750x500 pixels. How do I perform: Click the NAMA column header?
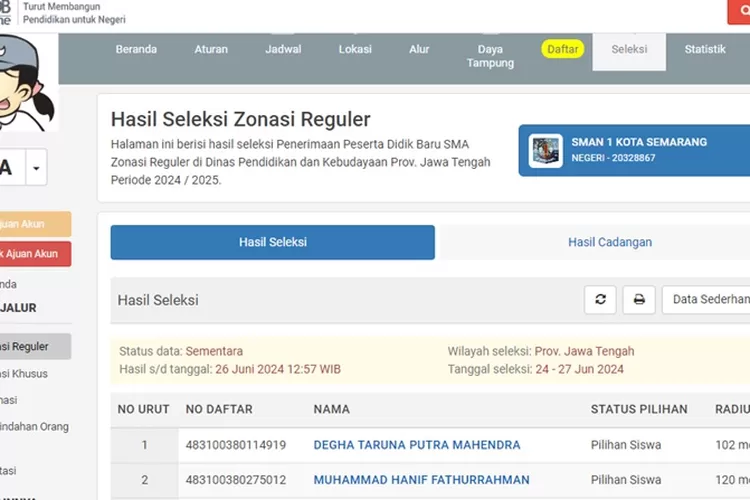coord(331,410)
